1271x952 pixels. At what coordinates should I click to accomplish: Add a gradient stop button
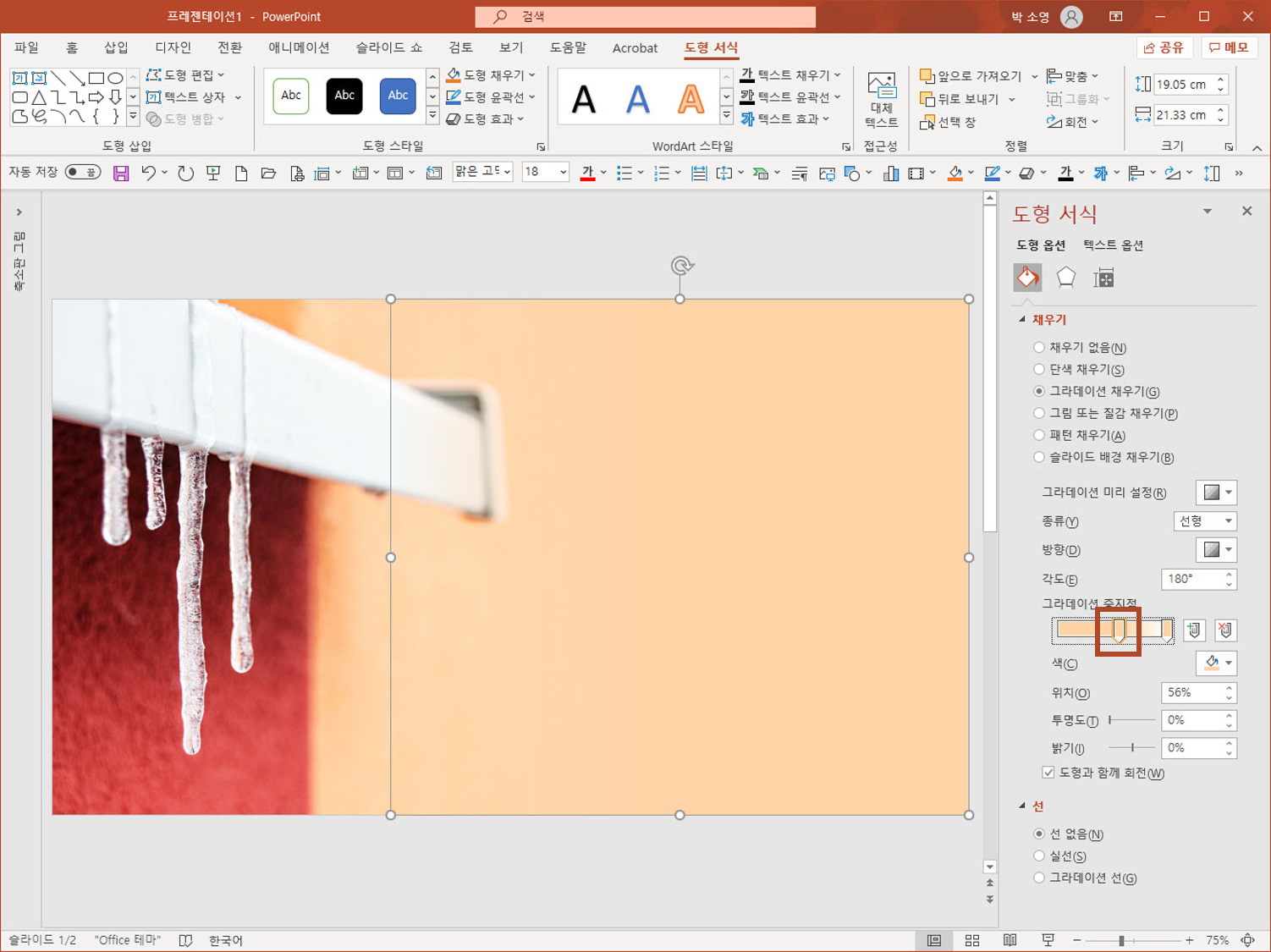pyautogui.click(x=1194, y=630)
